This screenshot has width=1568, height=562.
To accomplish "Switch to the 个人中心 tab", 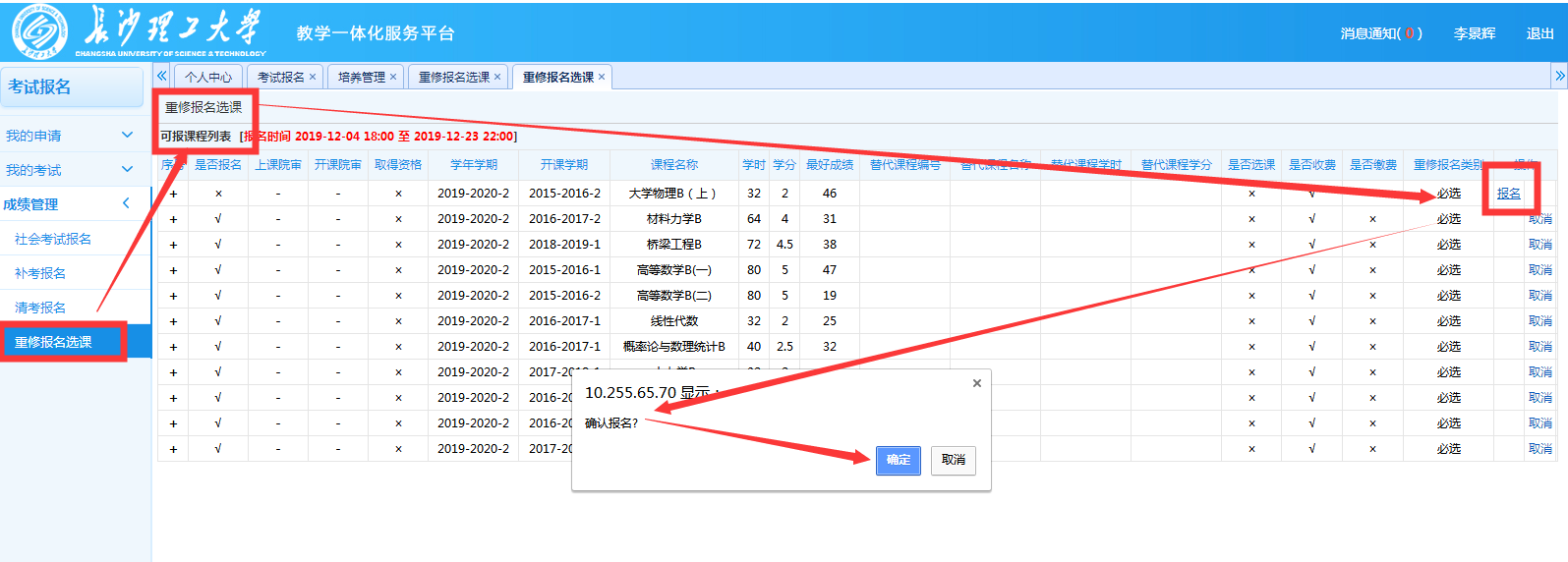I will (x=207, y=77).
